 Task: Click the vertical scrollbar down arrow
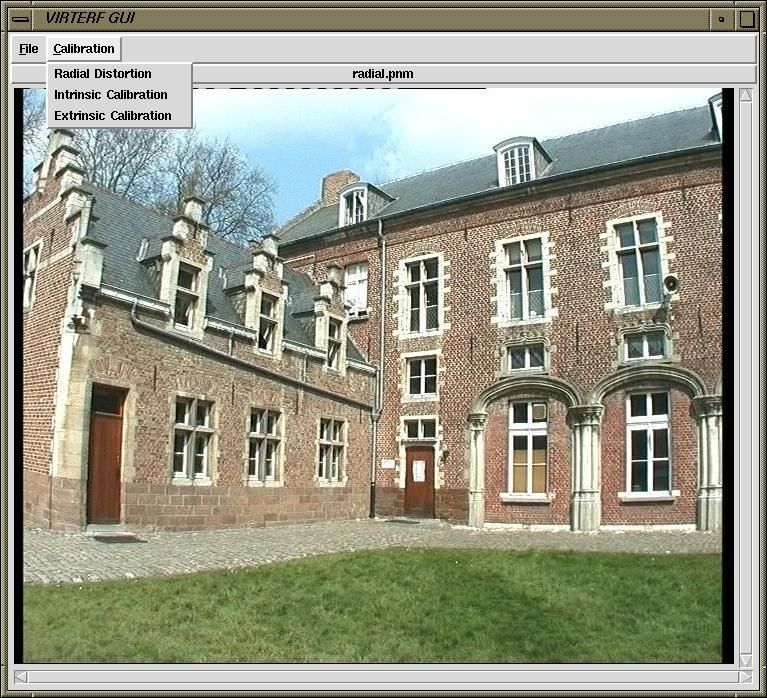(x=746, y=660)
